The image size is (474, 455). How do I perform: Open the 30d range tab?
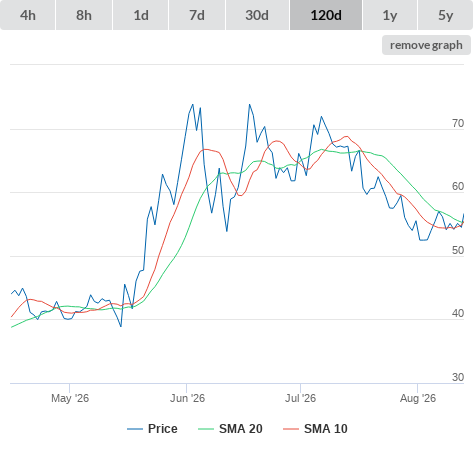coord(257,15)
